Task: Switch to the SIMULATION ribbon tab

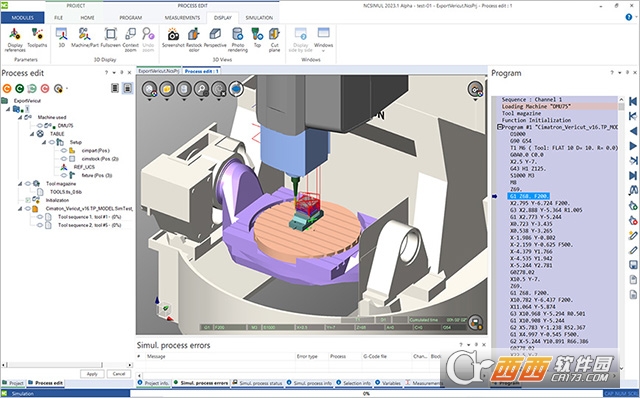Action: (x=259, y=18)
